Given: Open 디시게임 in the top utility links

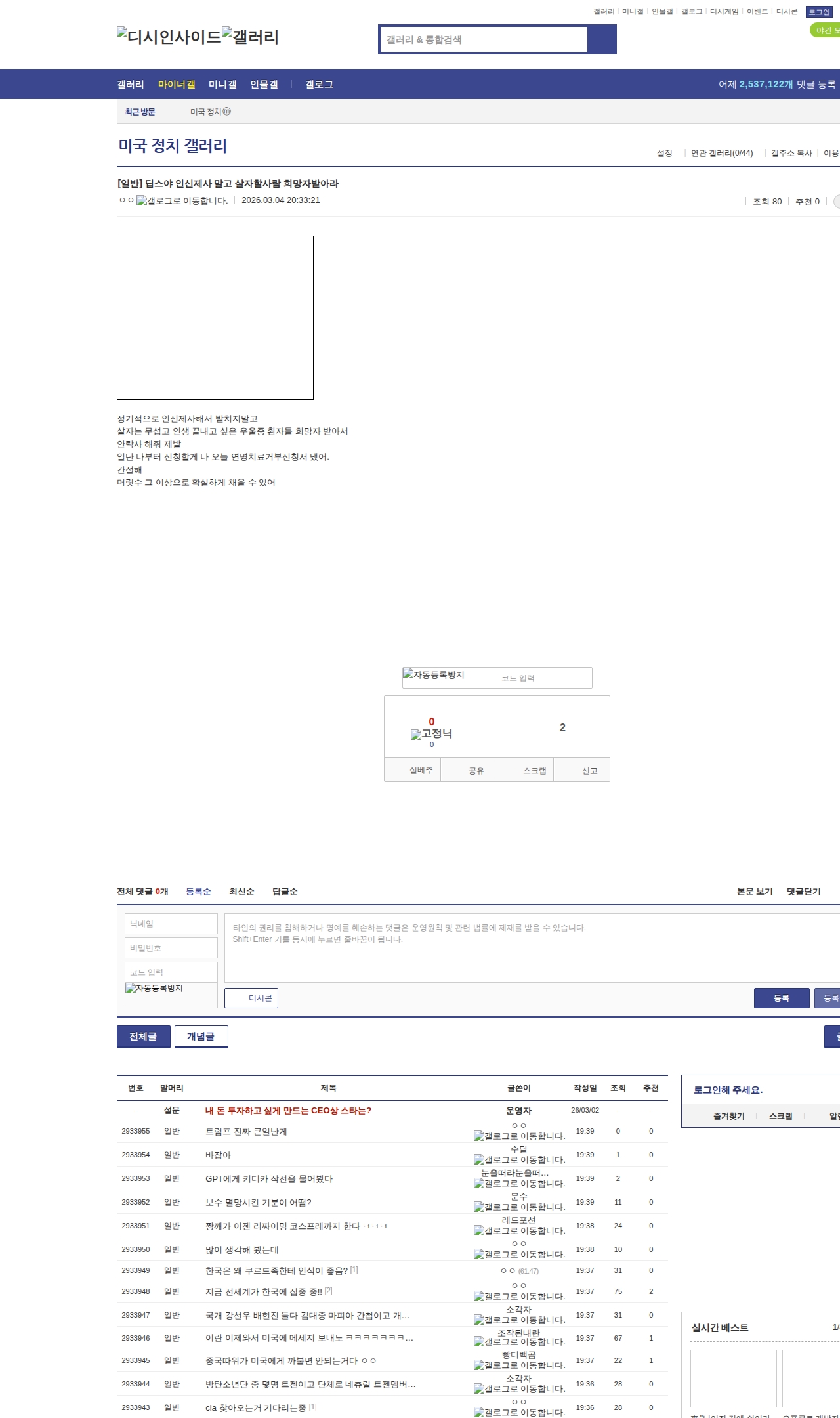Looking at the screenshot, I should (724, 12).
